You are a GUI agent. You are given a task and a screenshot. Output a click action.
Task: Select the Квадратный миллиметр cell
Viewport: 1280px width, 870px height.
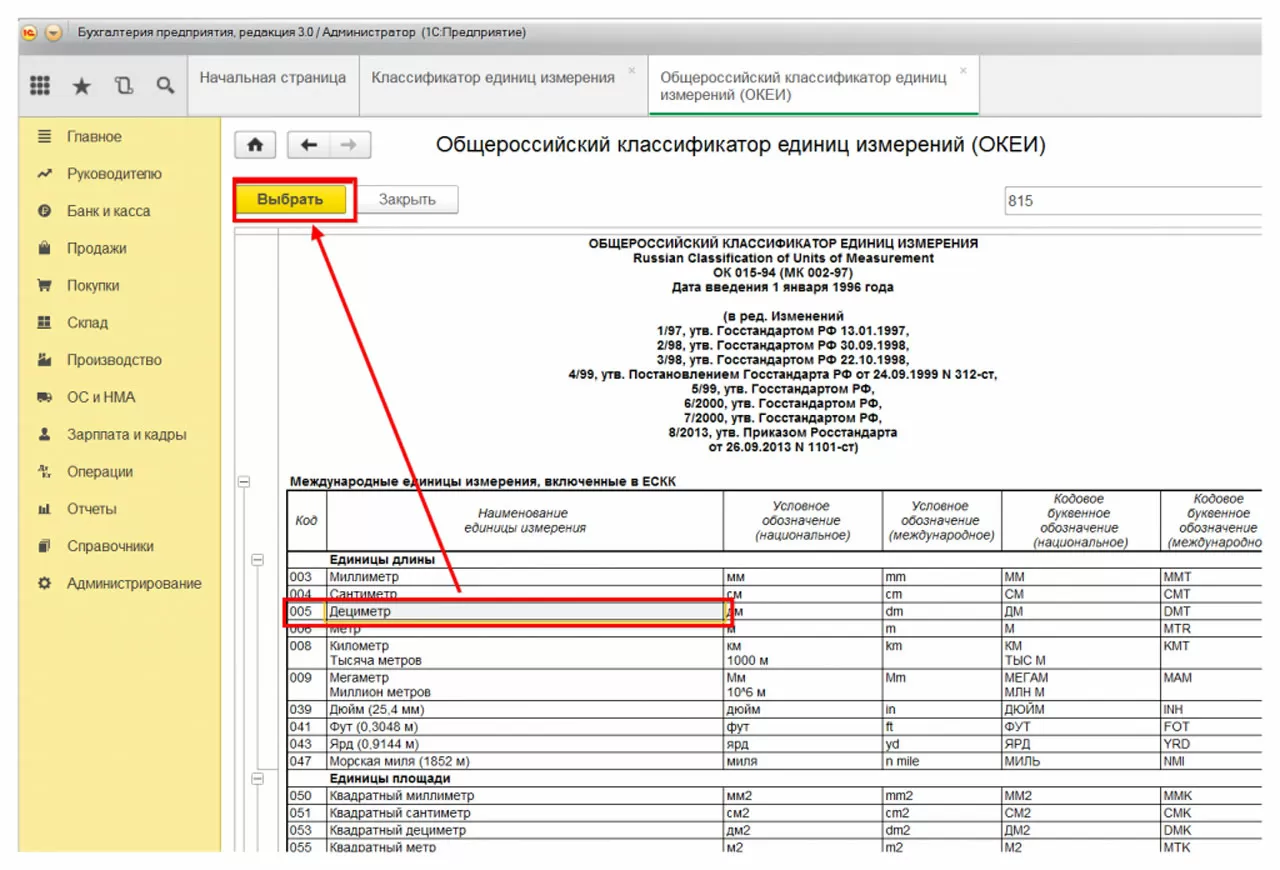pyautogui.click(x=525, y=796)
